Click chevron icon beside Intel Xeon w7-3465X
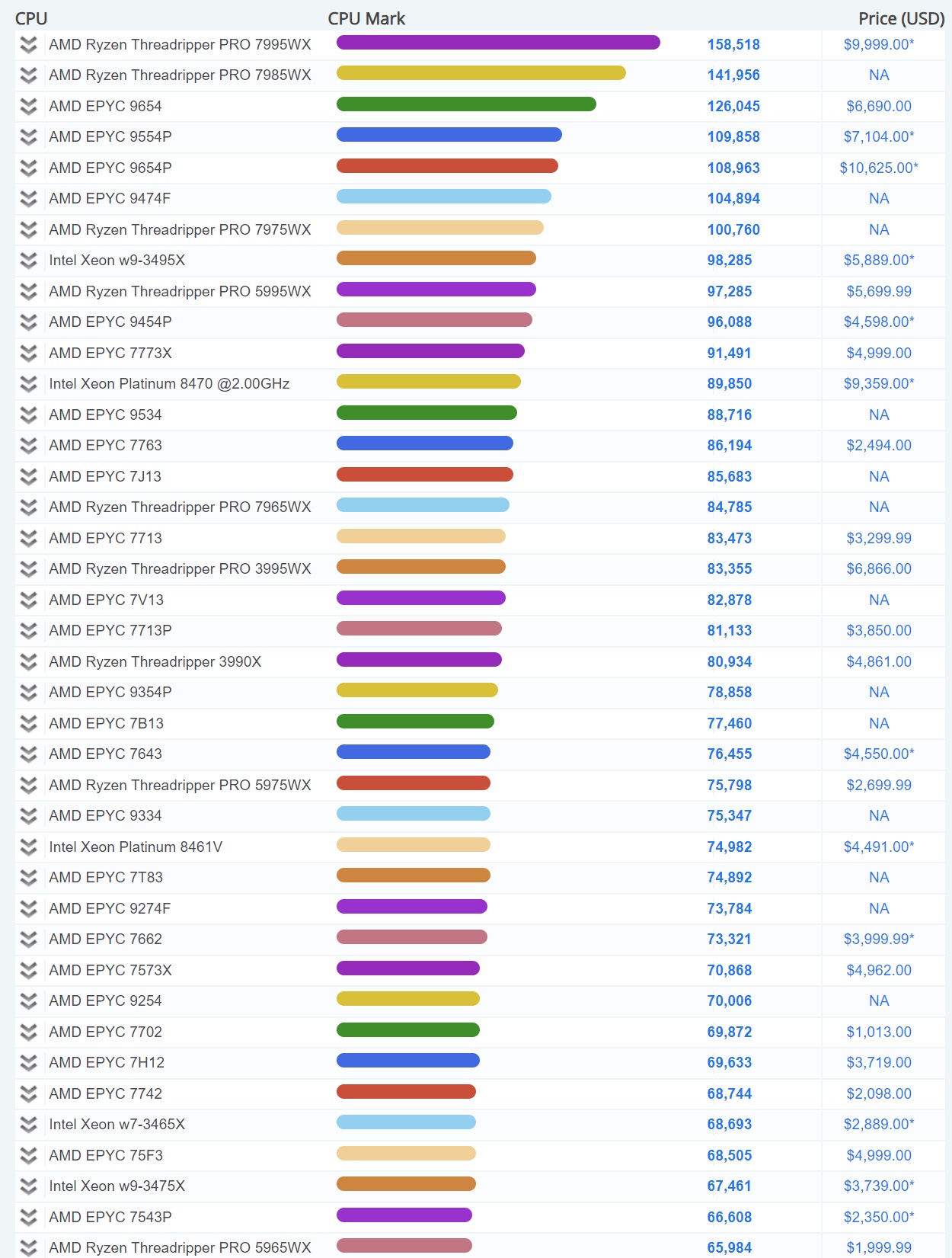Screen dimensions: 952x1258 (x=28, y=1125)
